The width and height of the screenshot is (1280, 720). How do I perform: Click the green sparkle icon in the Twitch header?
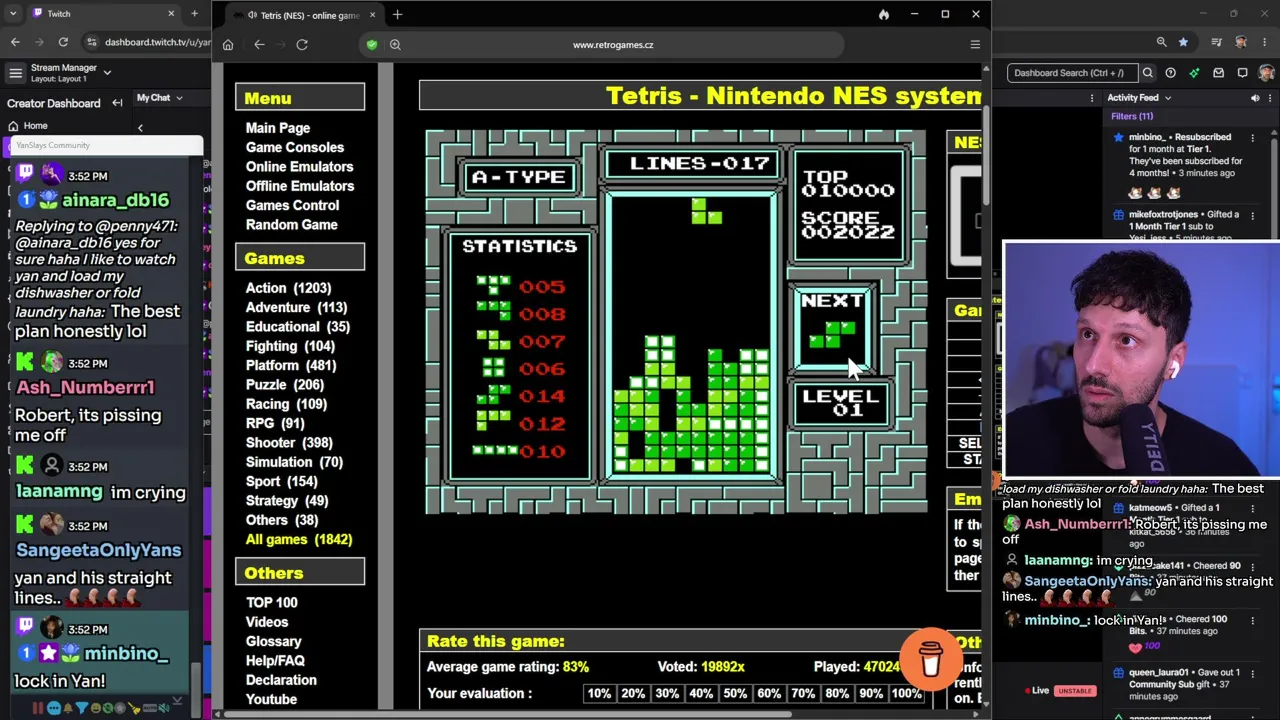1194,73
